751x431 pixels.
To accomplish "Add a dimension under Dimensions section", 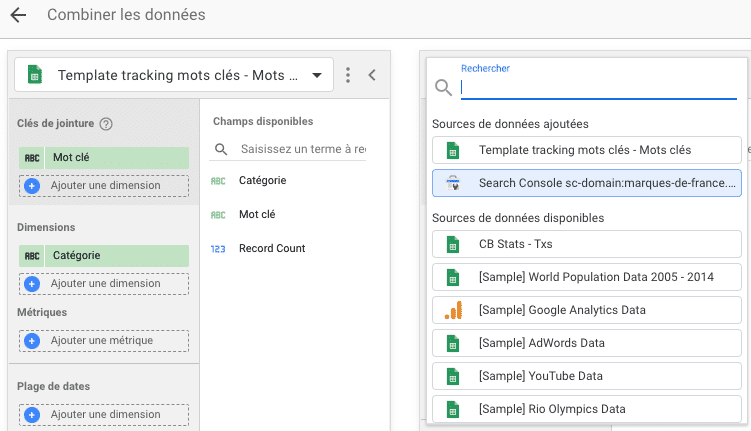I will point(104,283).
